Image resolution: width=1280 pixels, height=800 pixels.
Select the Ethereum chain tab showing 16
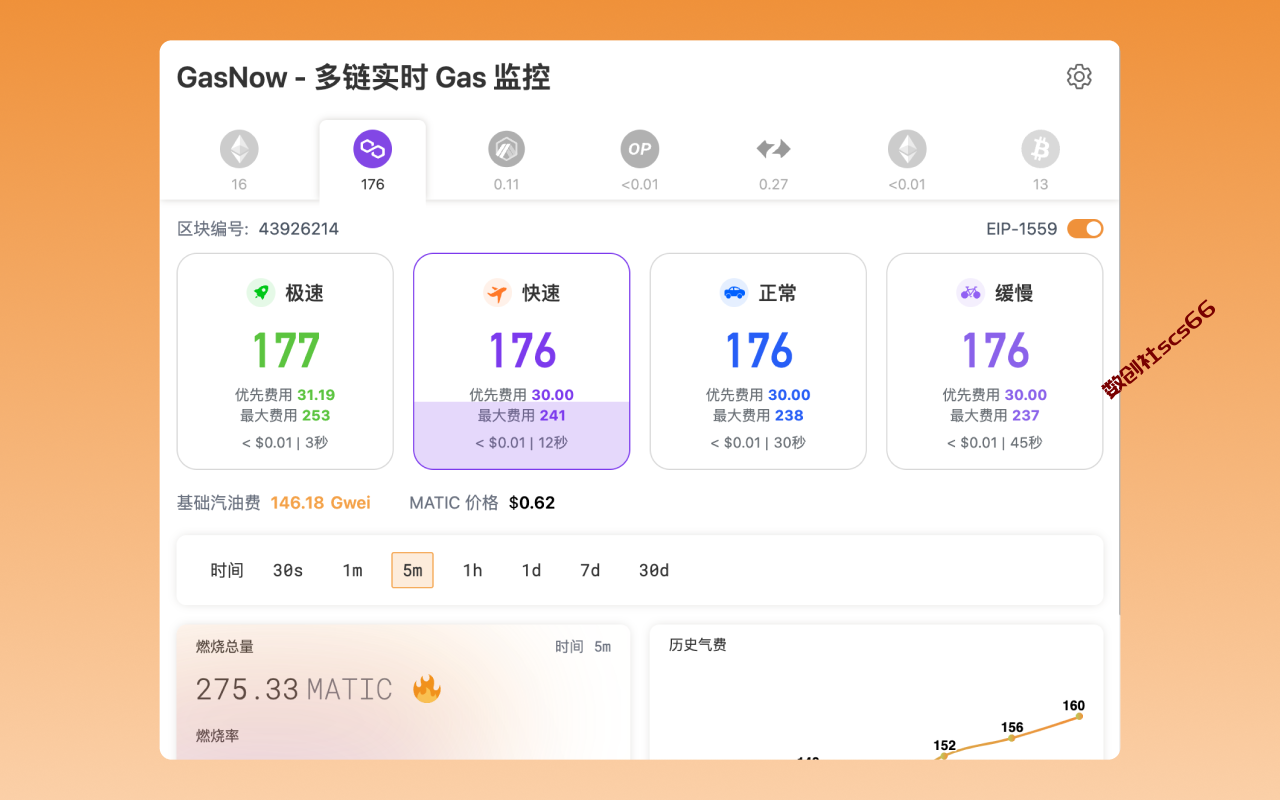tap(239, 160)
